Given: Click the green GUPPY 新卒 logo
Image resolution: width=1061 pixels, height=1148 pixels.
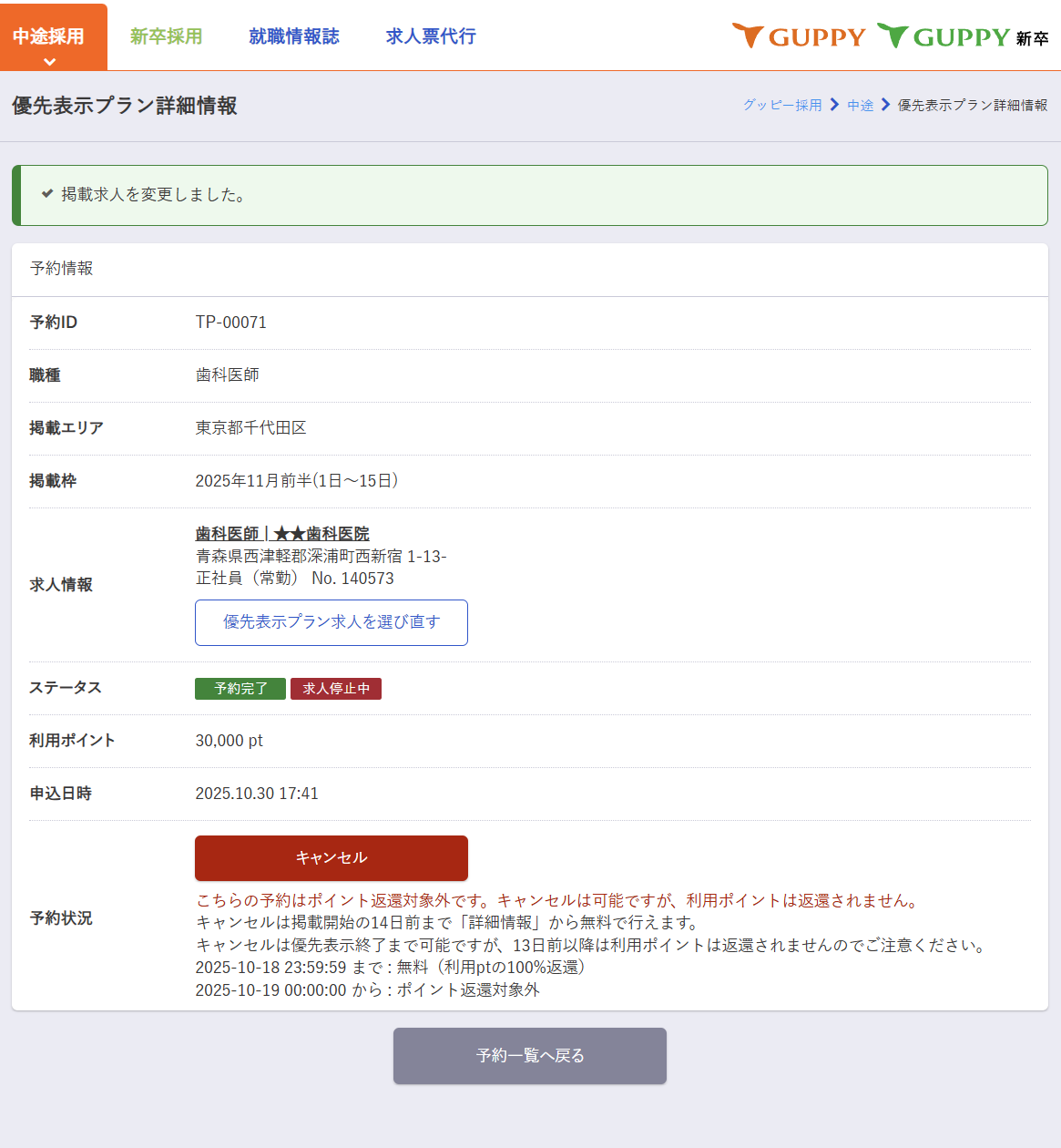Looking at the screenshot, I should (x=962, y=36).
